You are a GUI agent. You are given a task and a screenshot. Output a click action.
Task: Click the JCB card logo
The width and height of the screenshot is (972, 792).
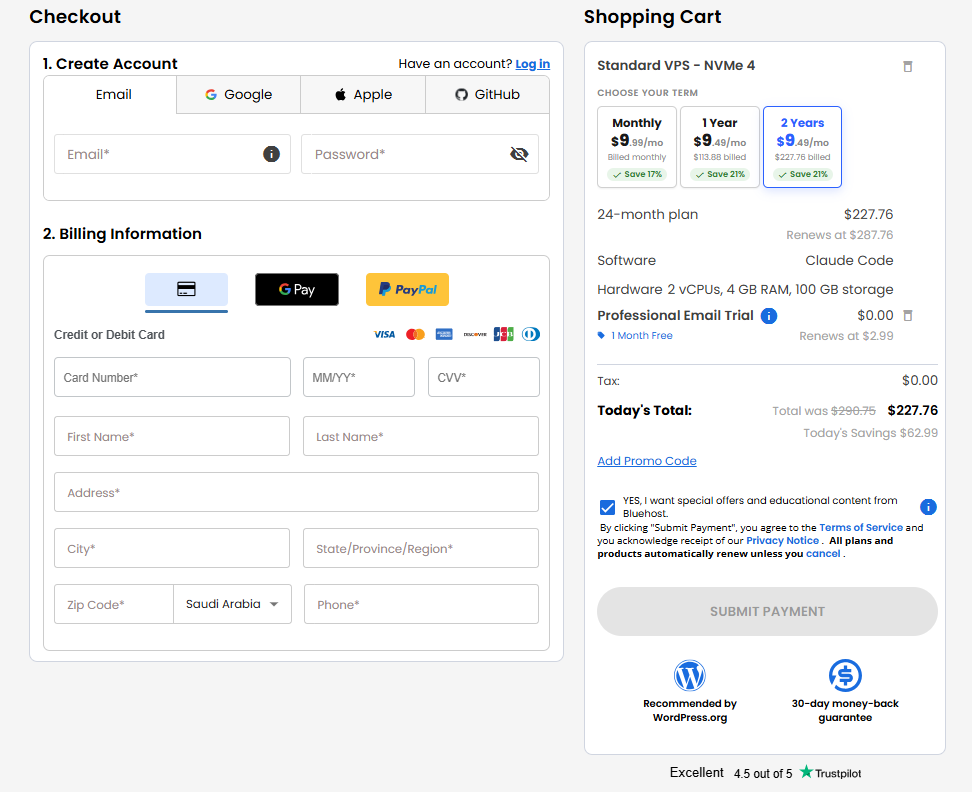click(x=503, y=335)
